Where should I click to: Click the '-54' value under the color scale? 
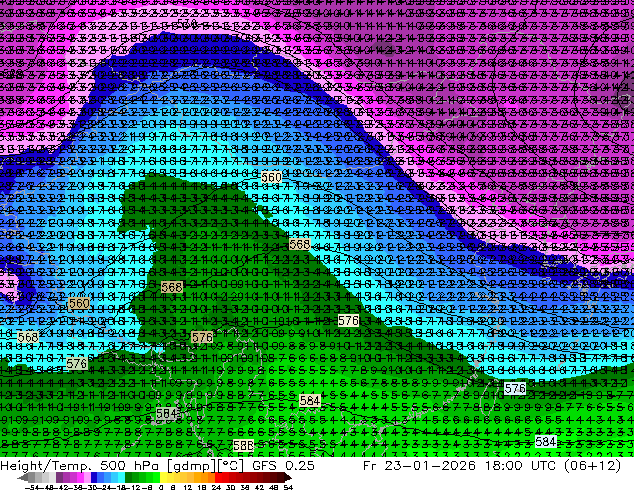point(30,487)
